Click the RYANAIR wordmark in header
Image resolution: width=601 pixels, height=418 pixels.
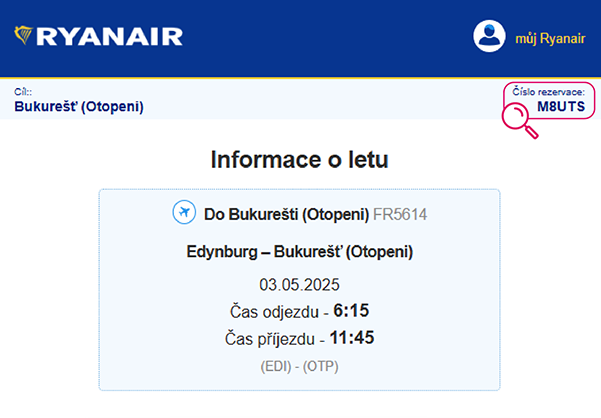[109, 36]
